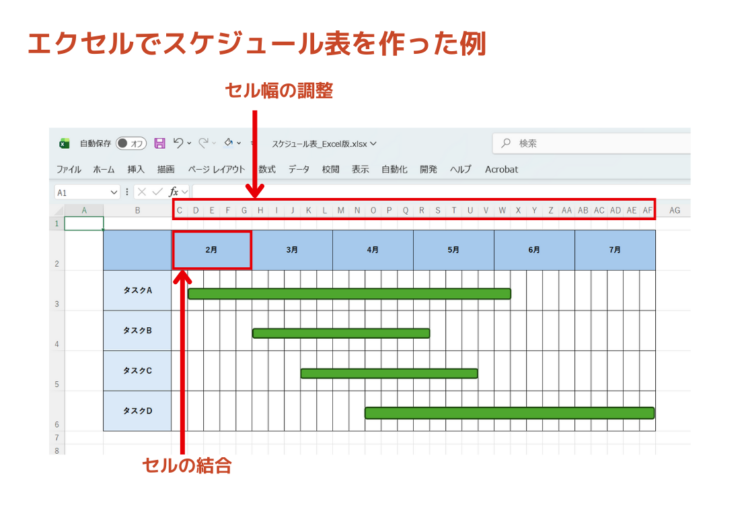Select column W header
The height and width of the screenshot is (505, 740).
point(502,210)
